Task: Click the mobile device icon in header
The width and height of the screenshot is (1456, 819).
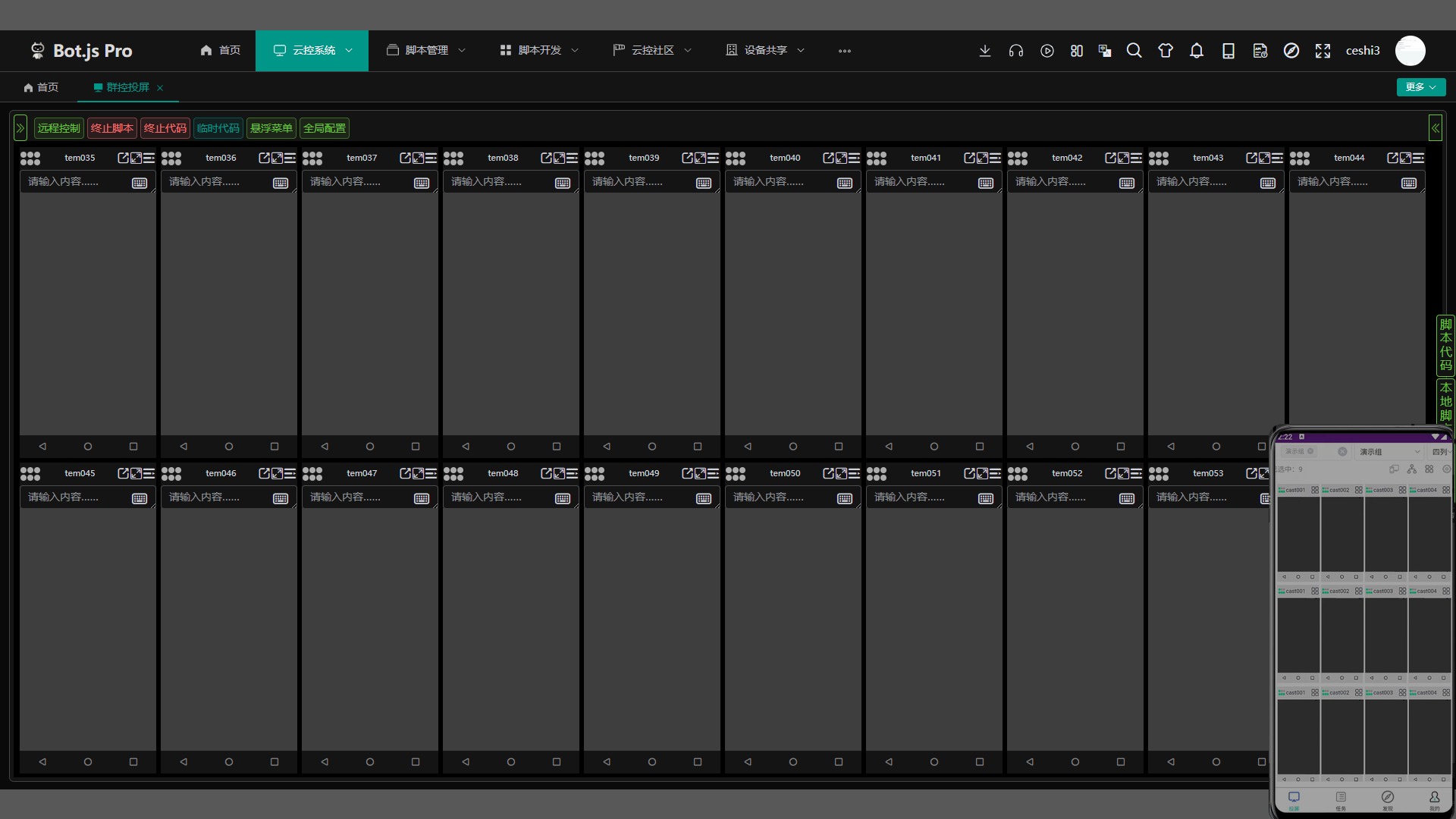Action: [1228, 51]
